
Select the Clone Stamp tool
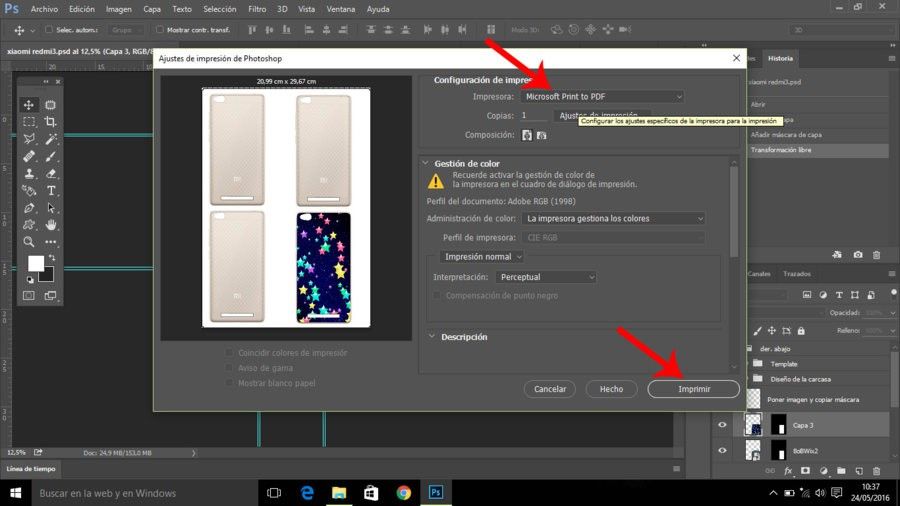click(28, 173)
